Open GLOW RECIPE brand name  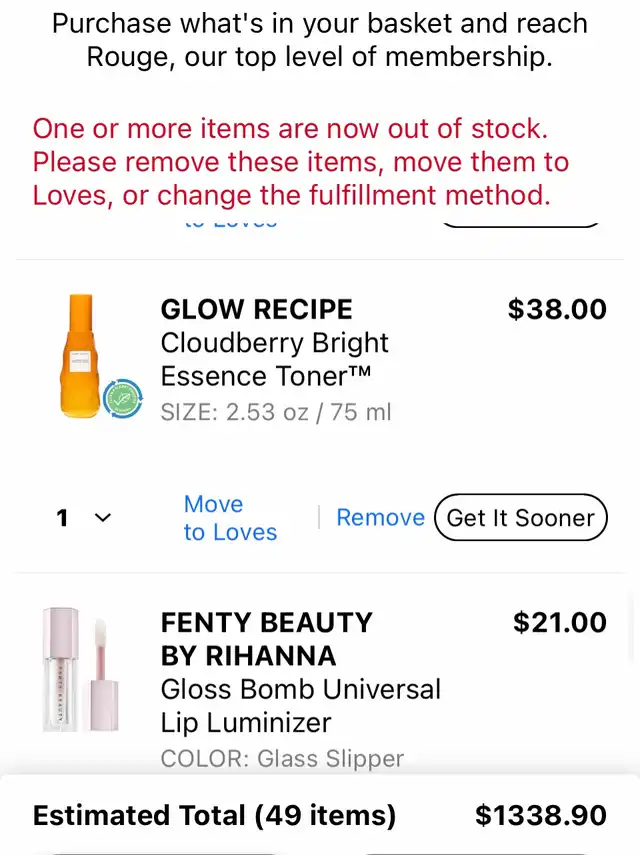(256, 309)
